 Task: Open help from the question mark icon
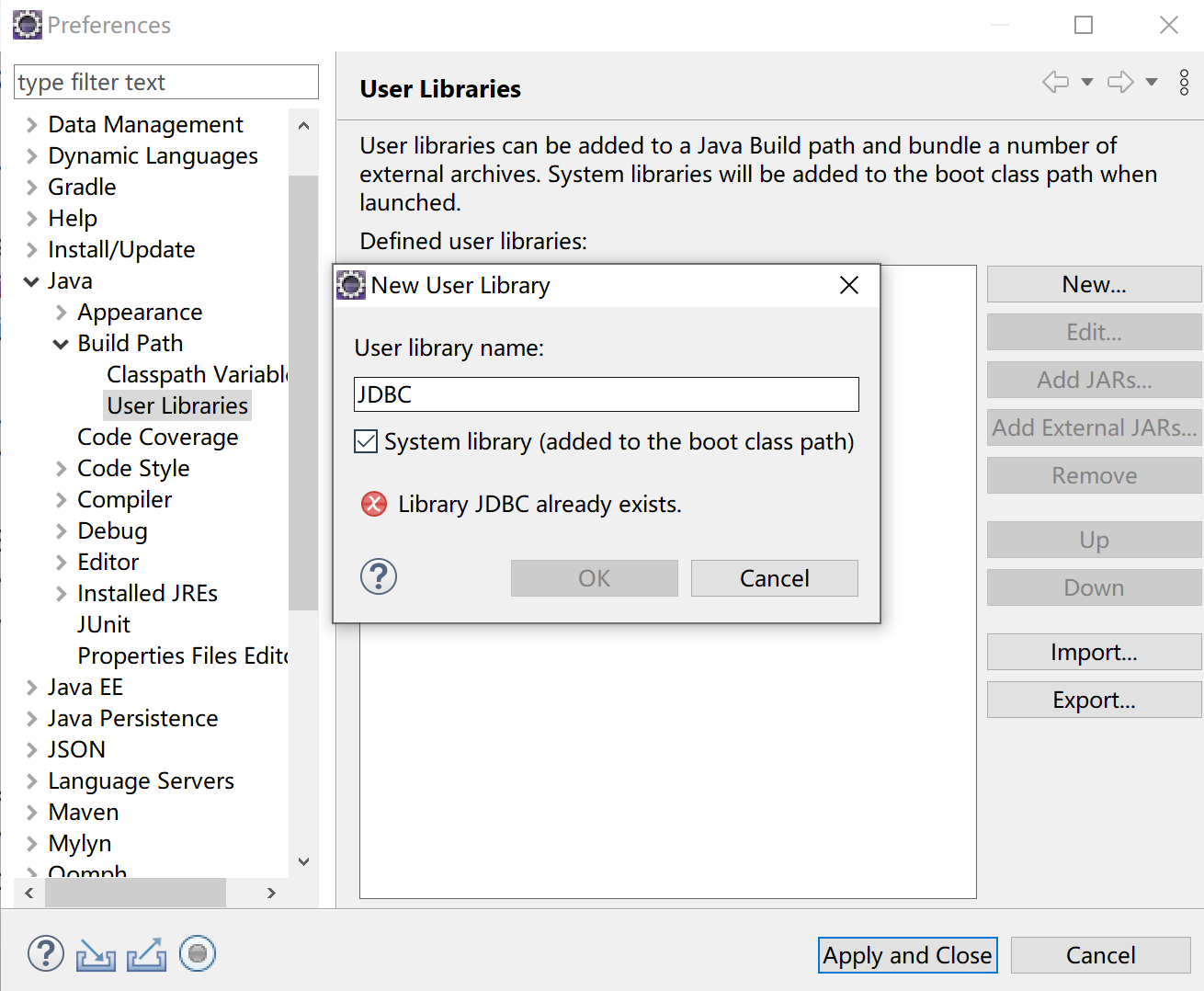tap(46, 953)
